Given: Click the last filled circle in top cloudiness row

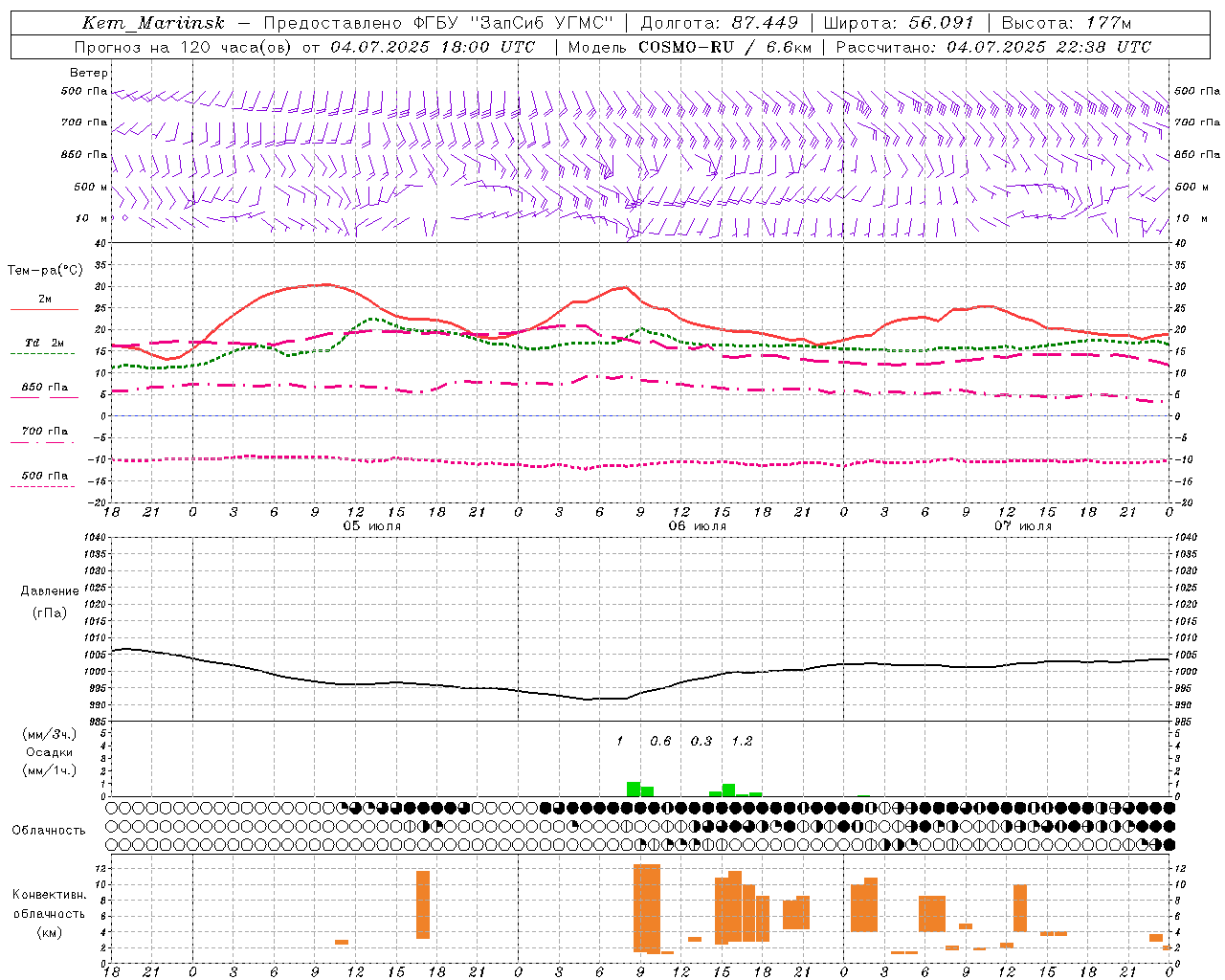Looking at the screenshot, I should pyautogui.click(x=1169, y=808).
